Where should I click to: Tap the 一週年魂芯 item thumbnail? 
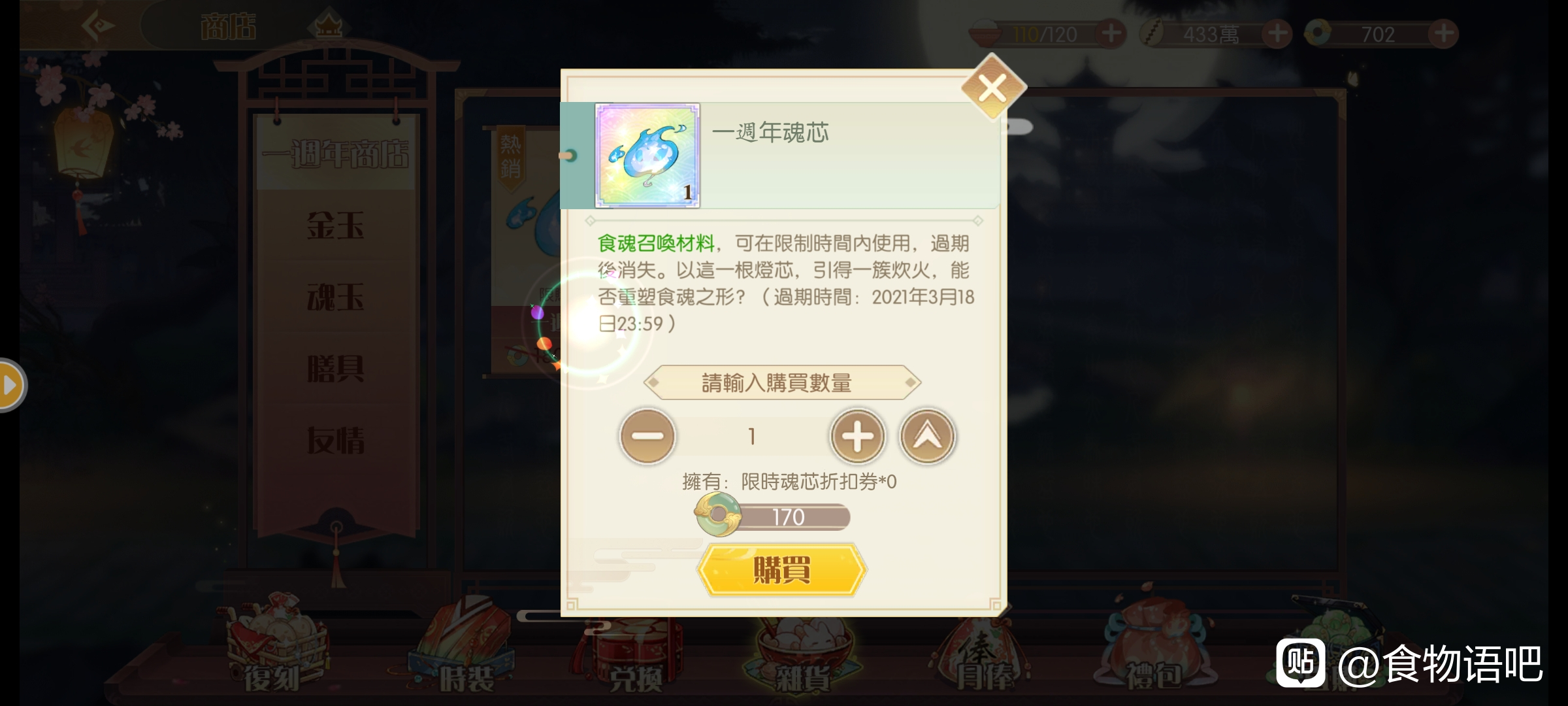647,156
